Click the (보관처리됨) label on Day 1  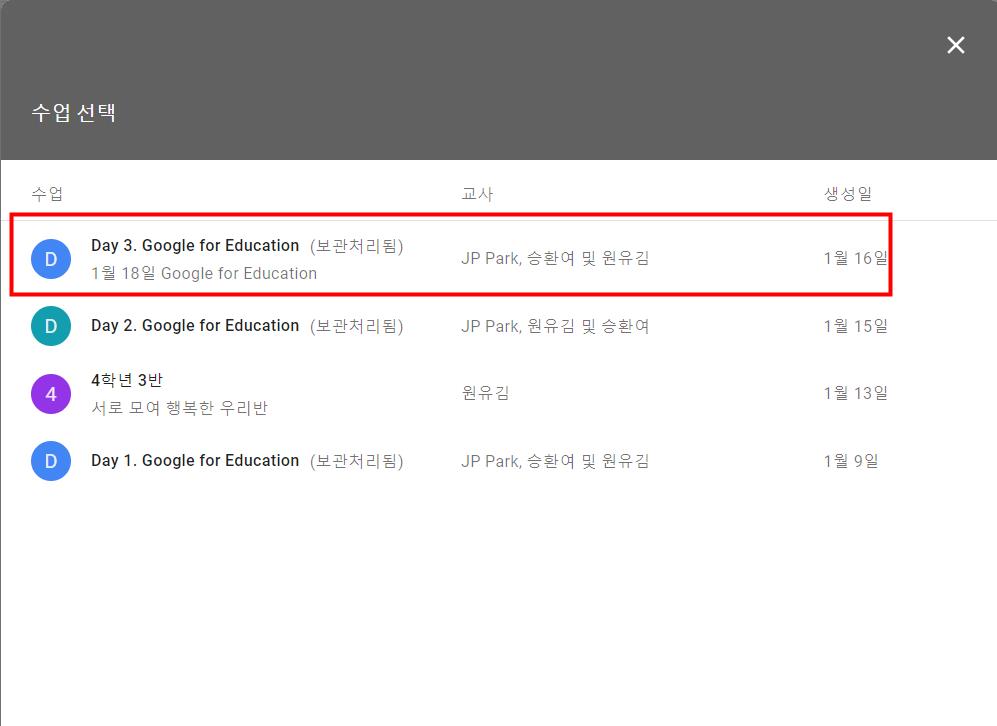[x=357, y=461]
